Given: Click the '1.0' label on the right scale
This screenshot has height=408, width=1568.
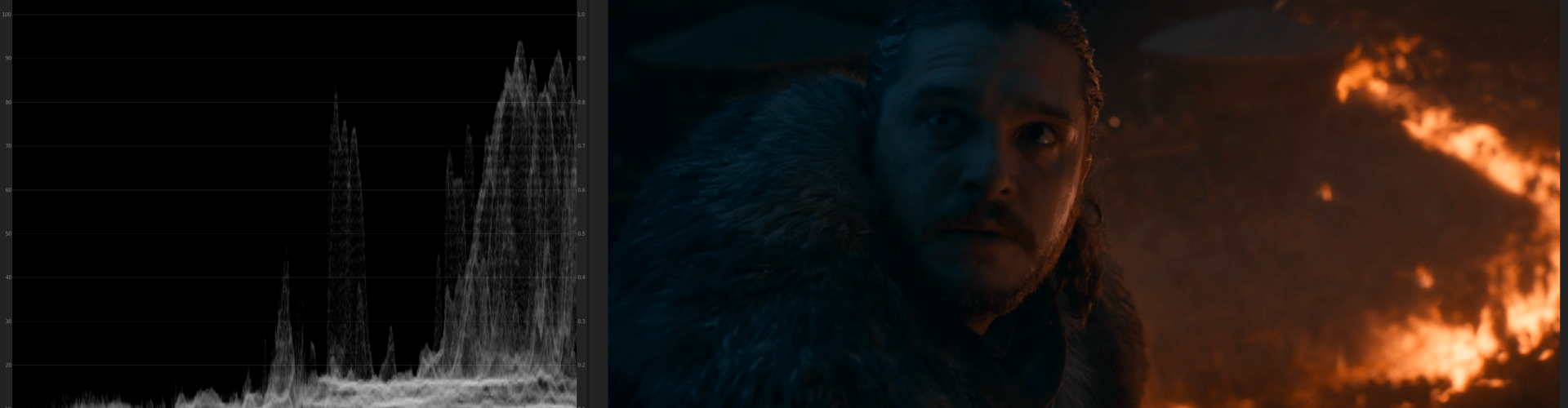Looking at the screenshot, I should tap(581, 15).
